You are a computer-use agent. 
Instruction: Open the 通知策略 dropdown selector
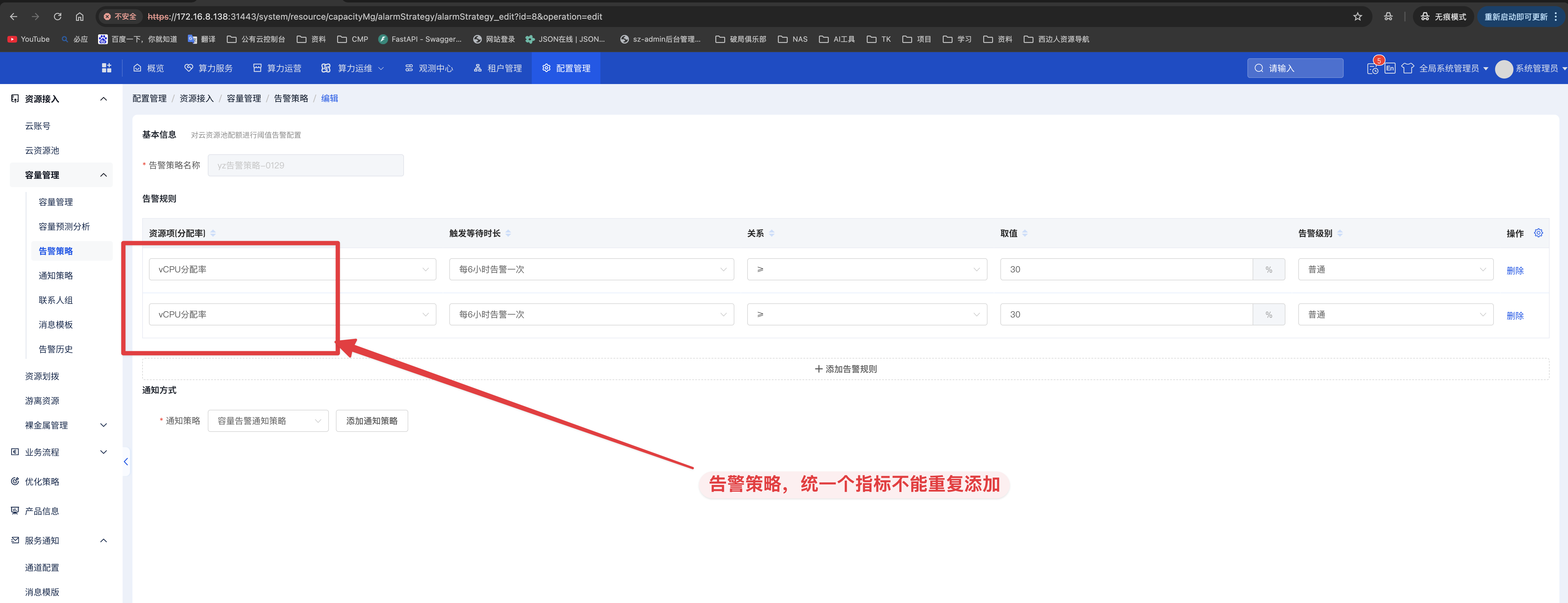[x=268, y=421]
